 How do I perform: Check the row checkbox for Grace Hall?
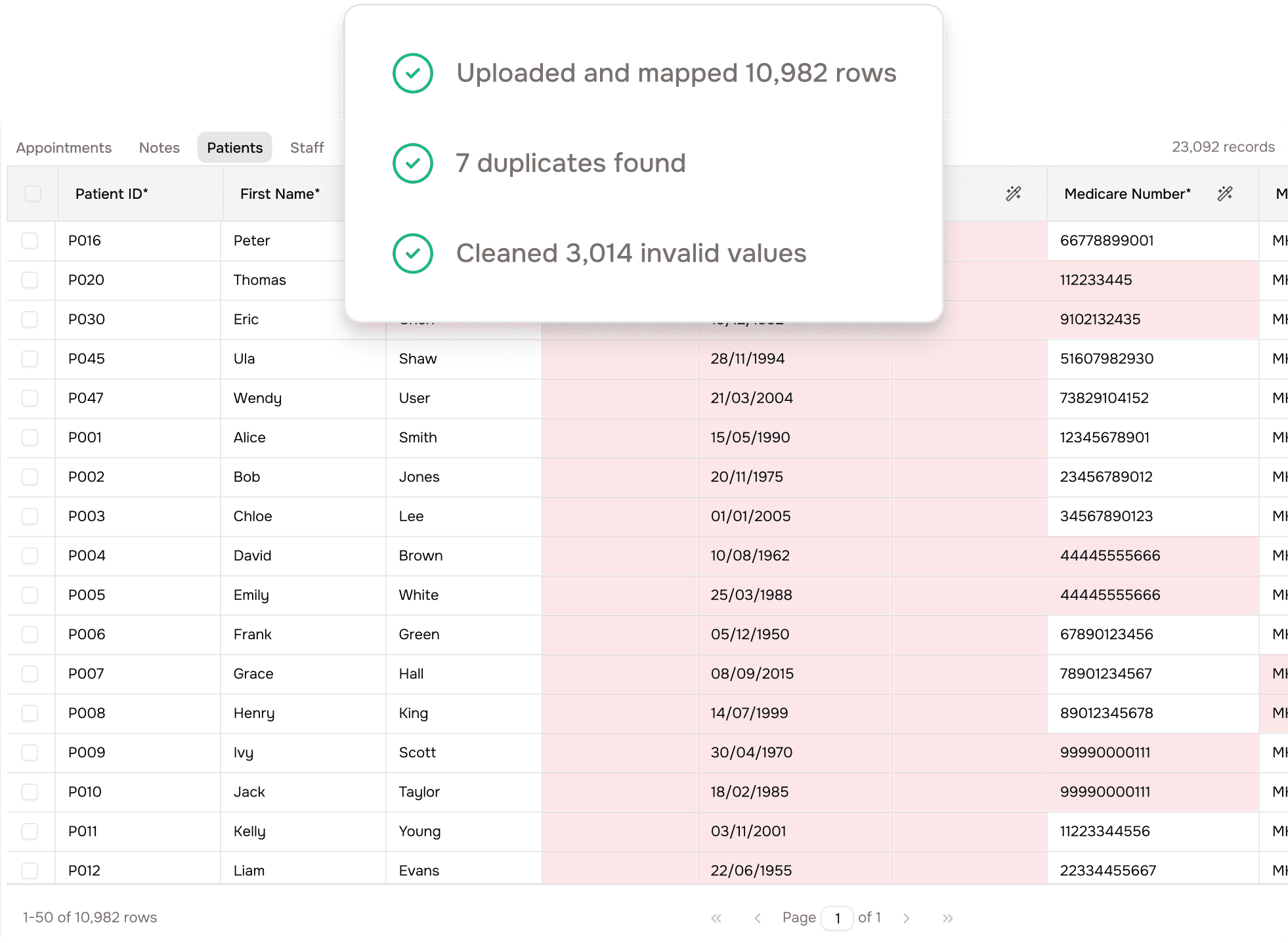(x=31, y=674)
